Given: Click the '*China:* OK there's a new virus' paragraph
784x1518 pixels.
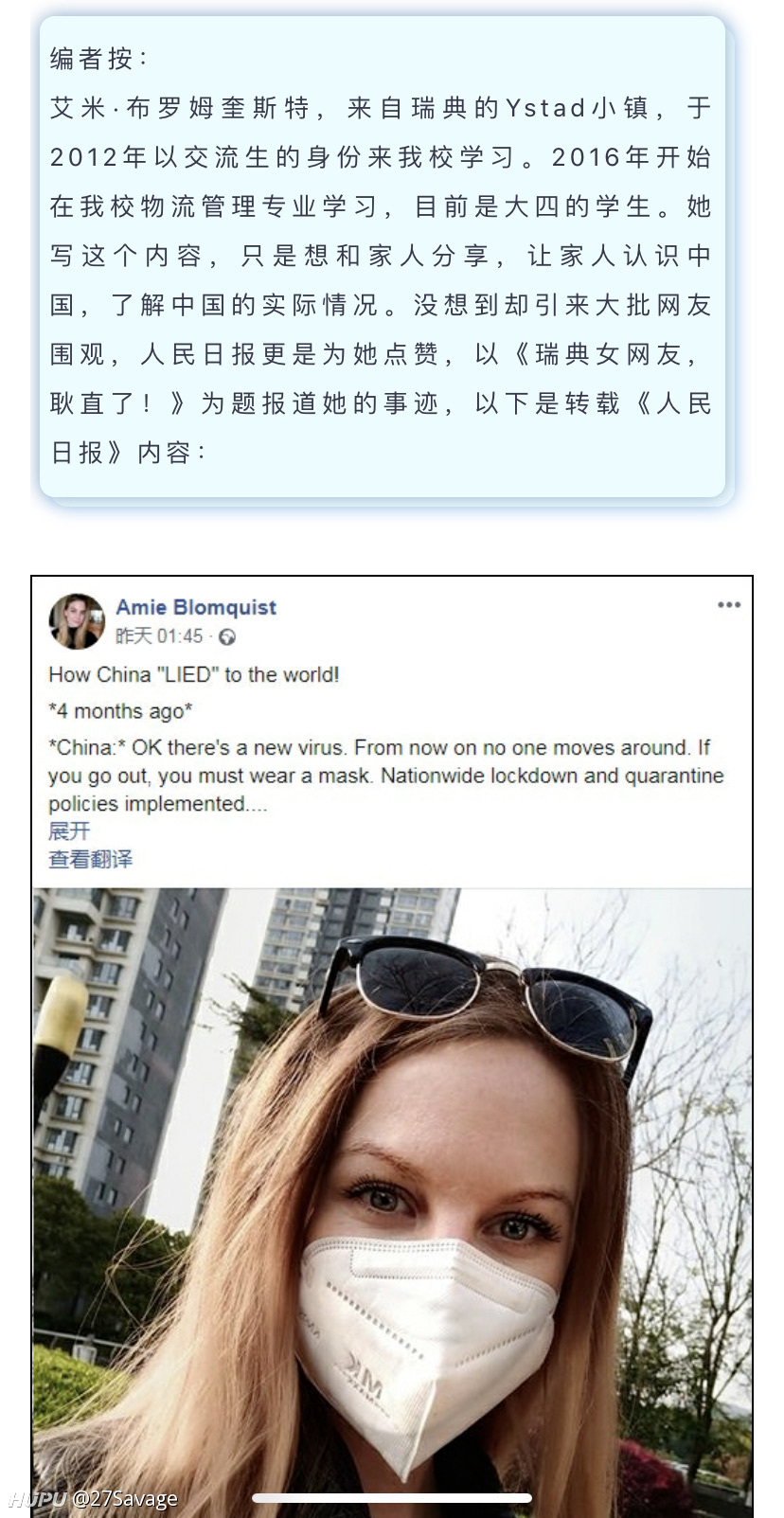Looking at the screenshot, I should 386,776.
